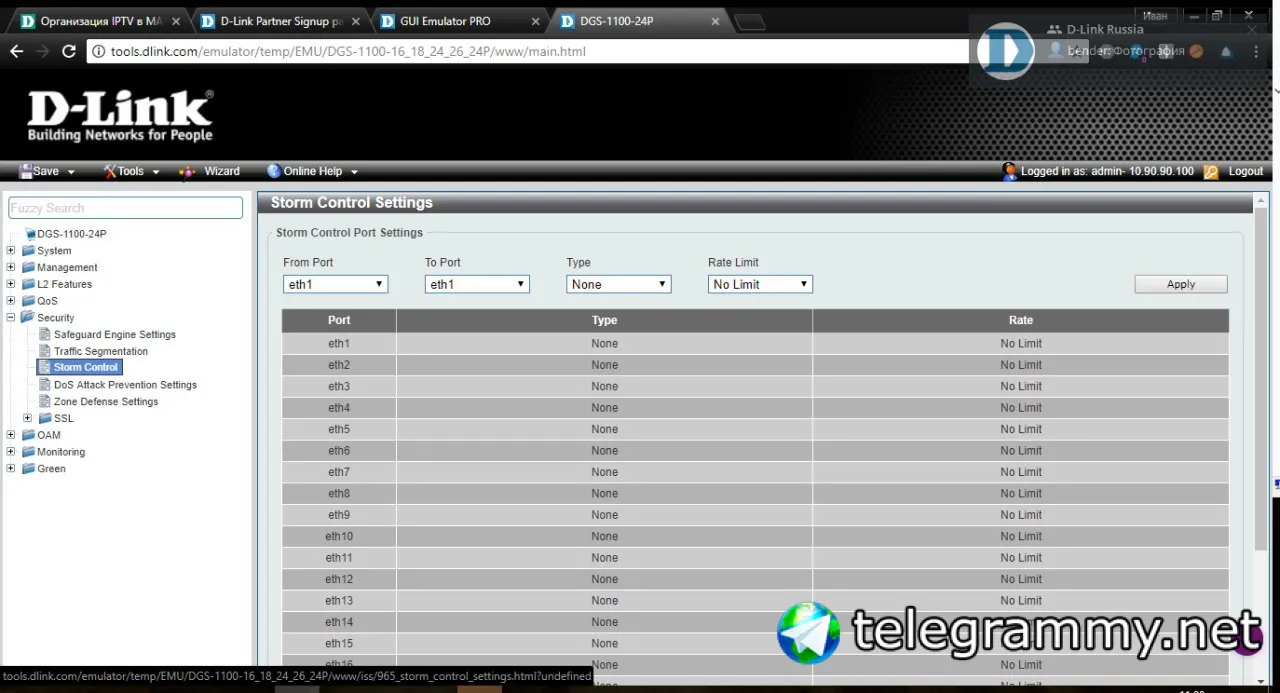Viewport: 1280px width, 693px height.
Task: Click the browser back arrow
Action: [x=16, y=51]
